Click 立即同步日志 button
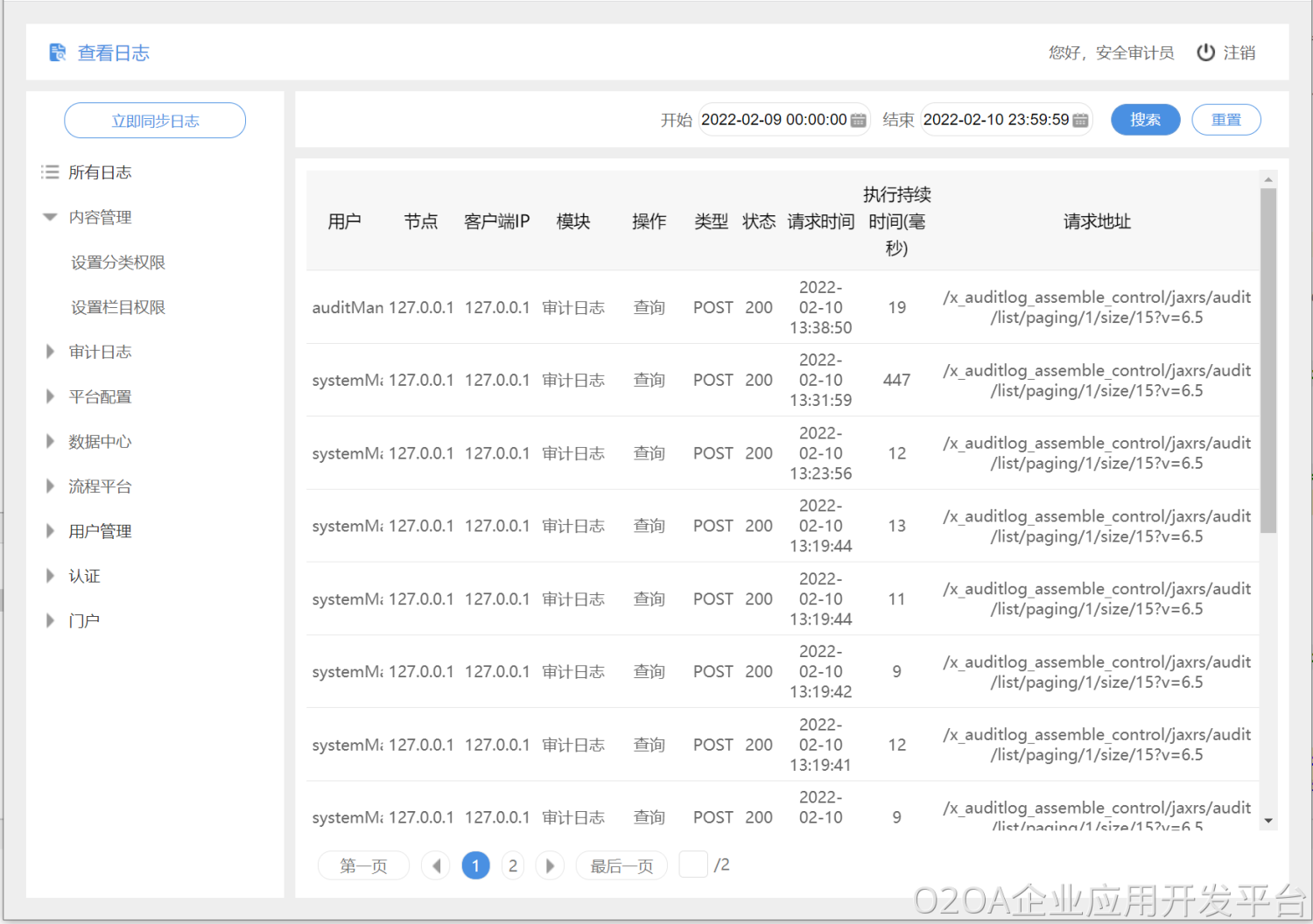 [x=155, y=121]
